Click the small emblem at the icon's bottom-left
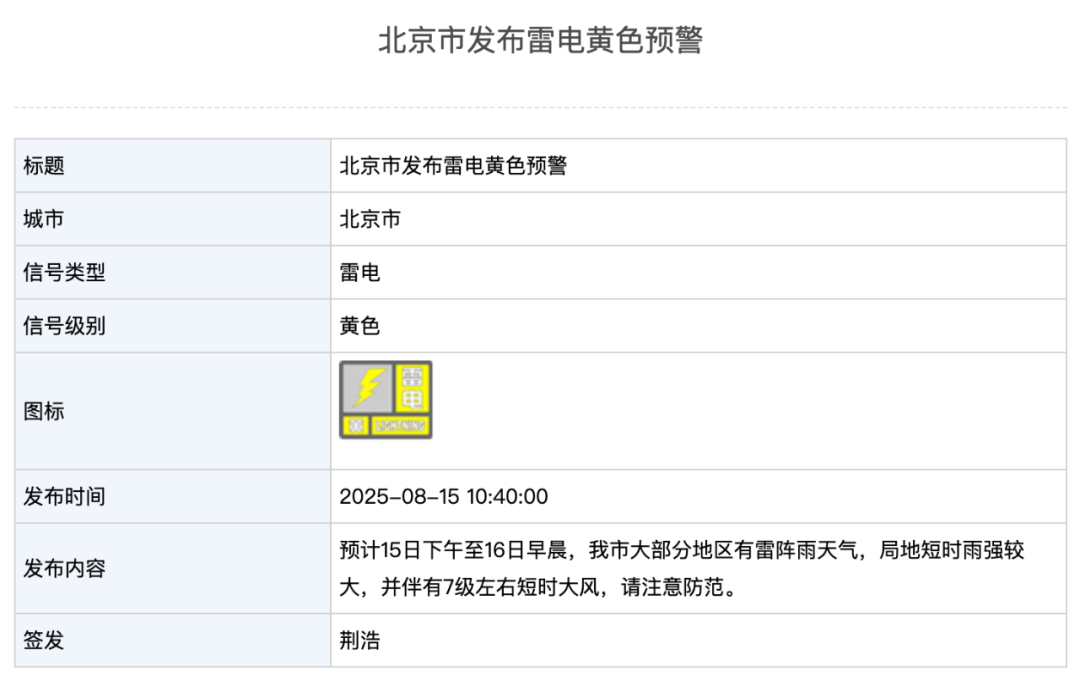This screenshot has height=681, width=1080. pos(354,426)
